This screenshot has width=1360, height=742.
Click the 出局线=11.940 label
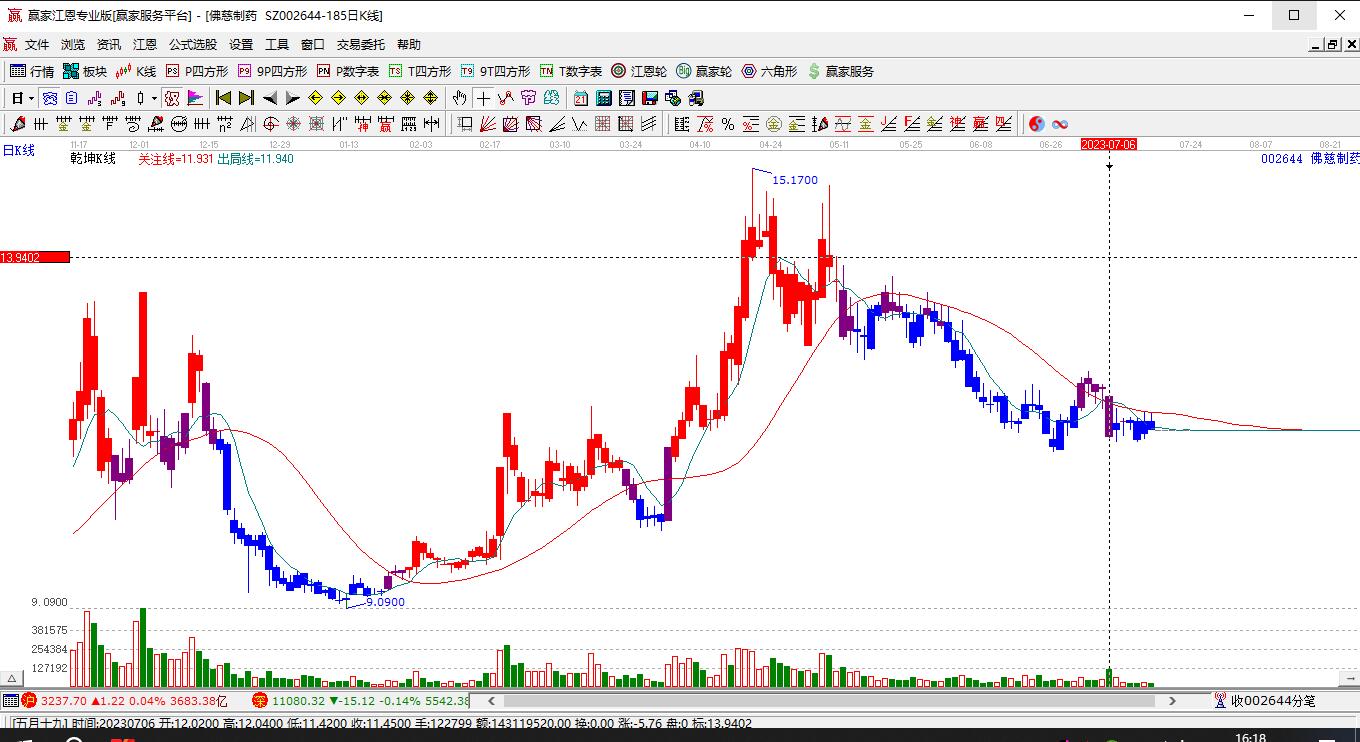coord(255,158)
